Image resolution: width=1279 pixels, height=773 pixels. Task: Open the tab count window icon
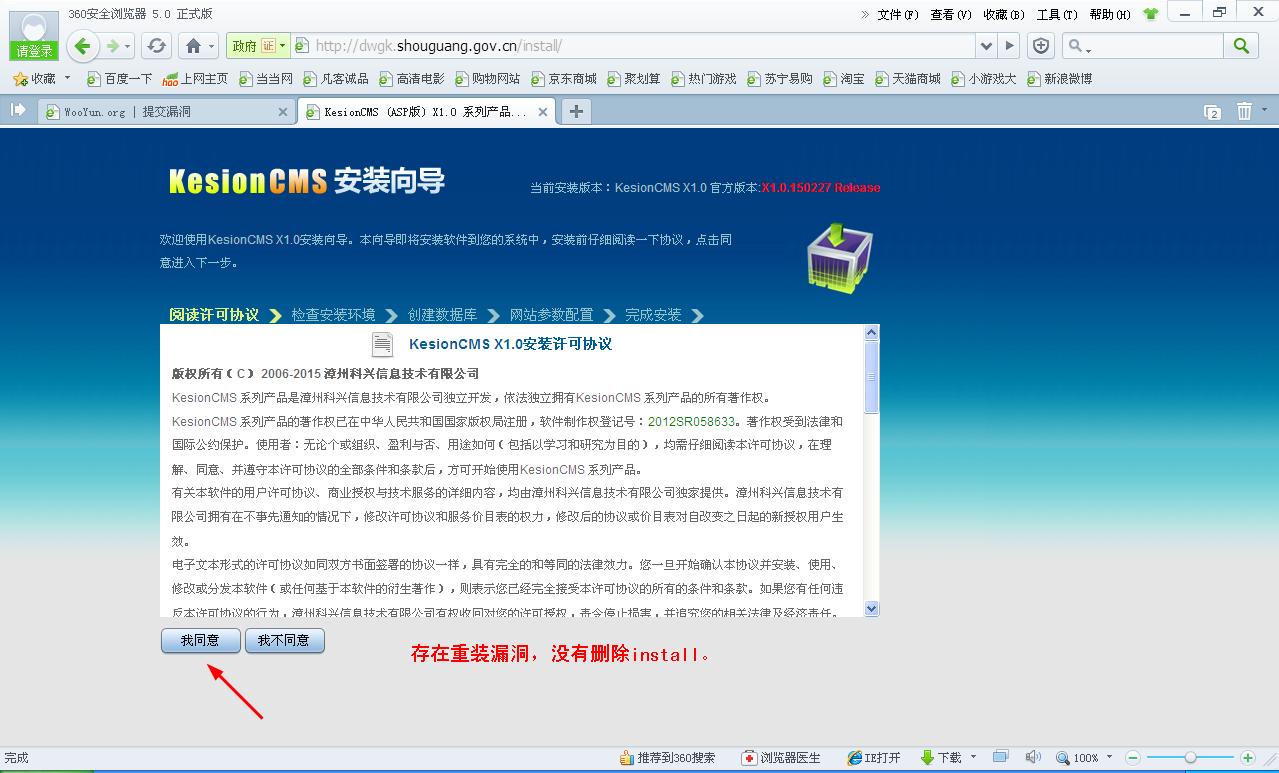point(1212,112)
